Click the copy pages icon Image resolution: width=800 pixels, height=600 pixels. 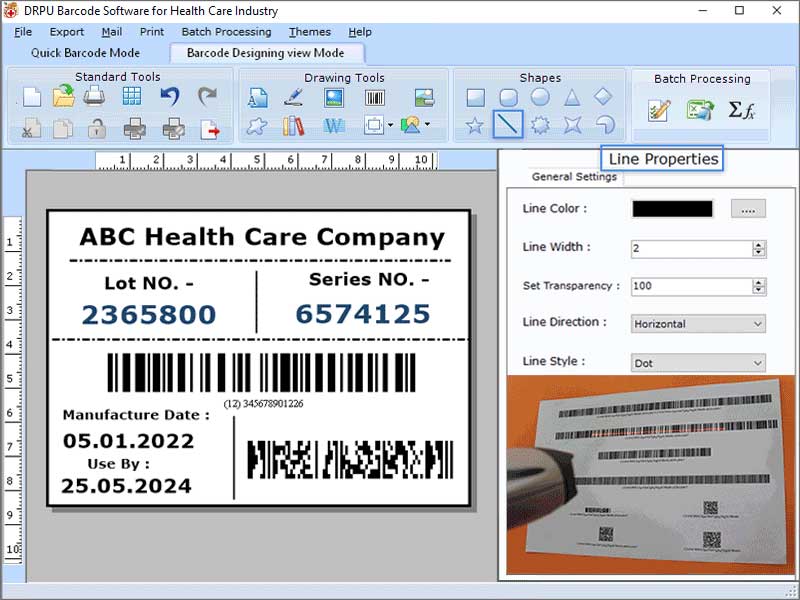pyautogui.click(x=63, y=129)
